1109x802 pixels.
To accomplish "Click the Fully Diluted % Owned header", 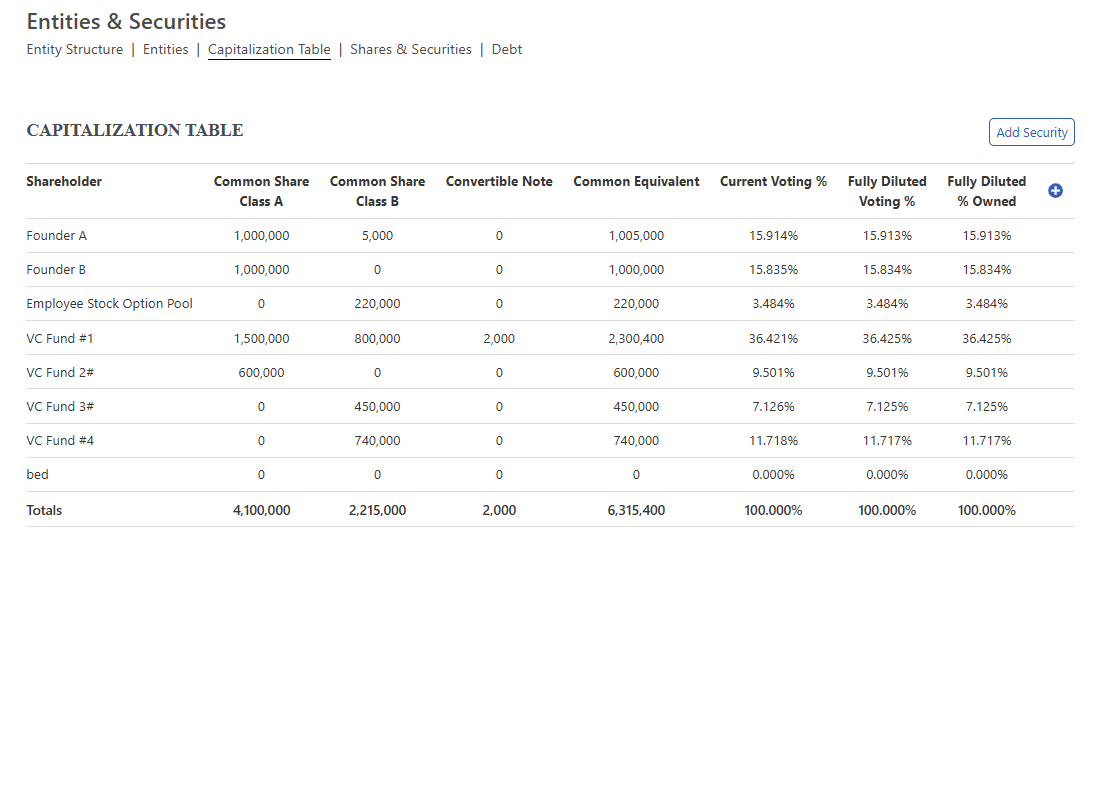I will [986, 191].
